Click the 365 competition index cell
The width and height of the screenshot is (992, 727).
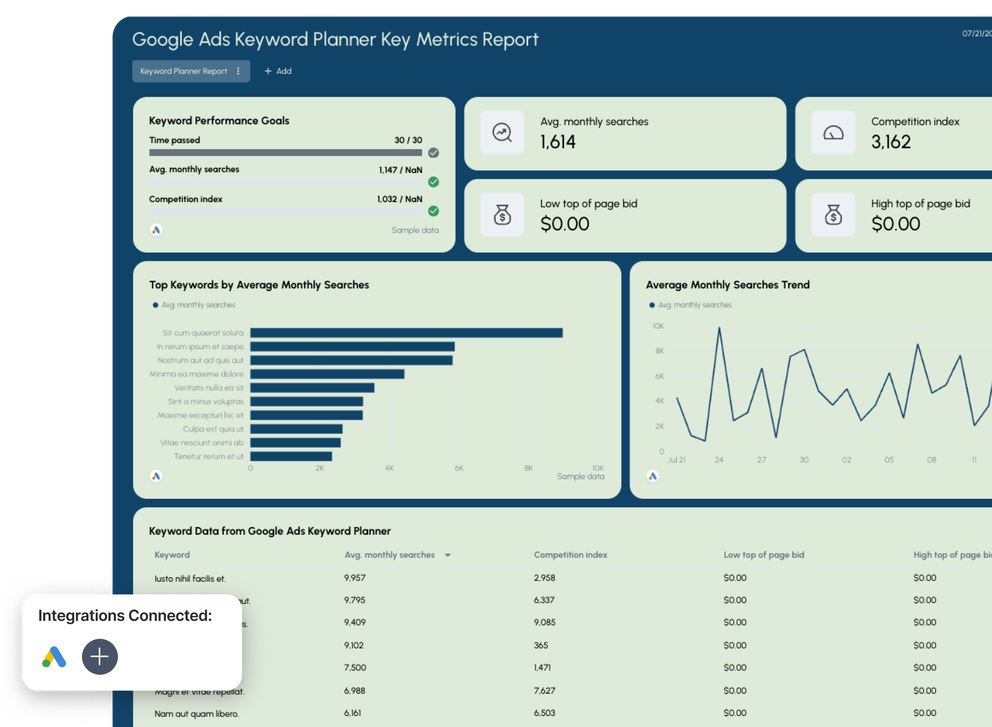coord(541,645)
